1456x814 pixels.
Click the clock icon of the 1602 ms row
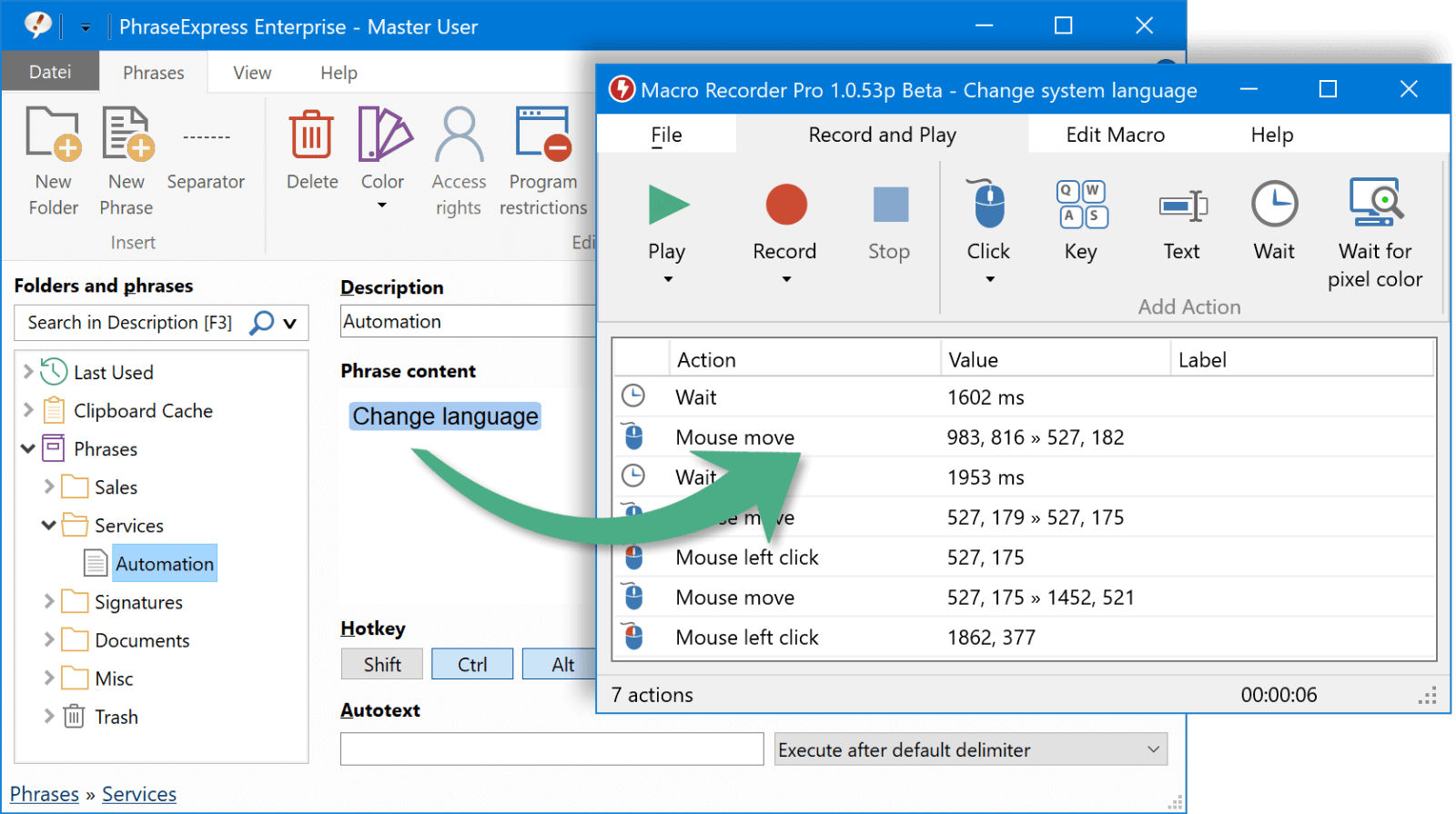pos(633,396)
